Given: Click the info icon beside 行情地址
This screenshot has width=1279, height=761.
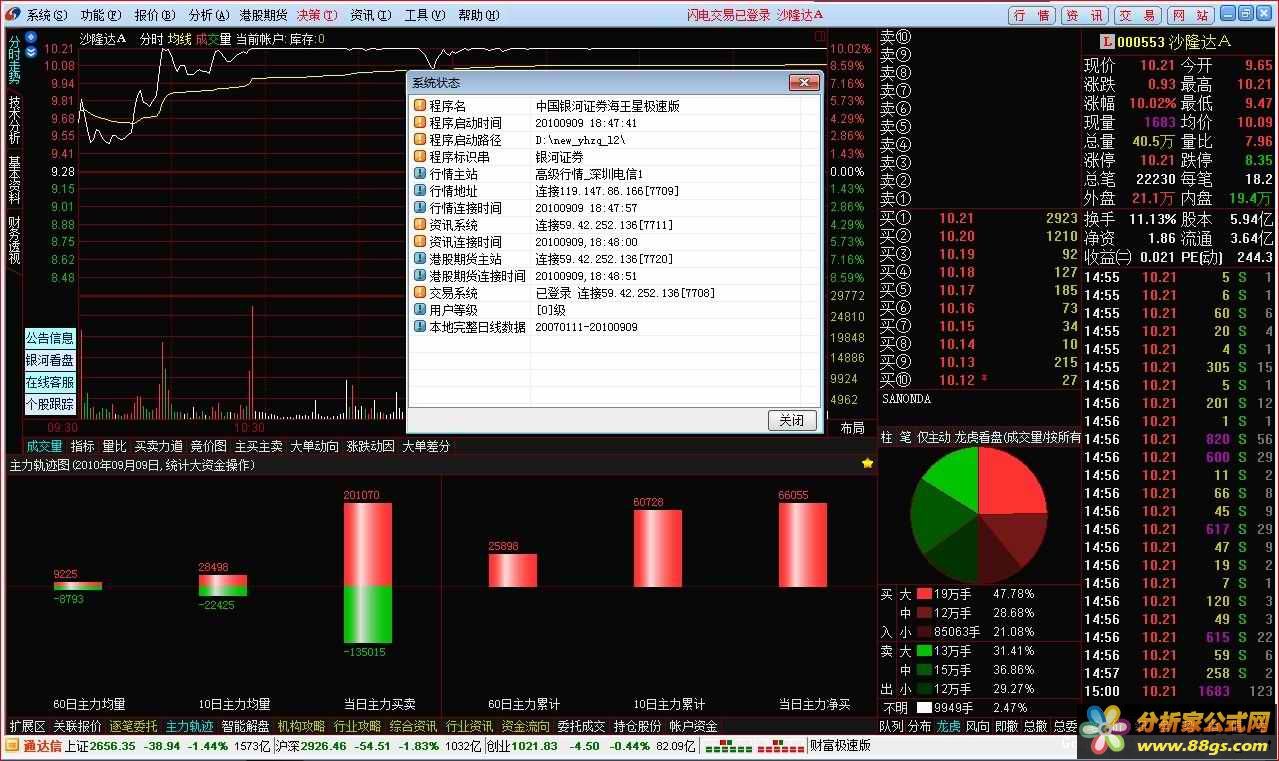Looking at the screenshot, I should pyautogui.click(x=420, y=191).
